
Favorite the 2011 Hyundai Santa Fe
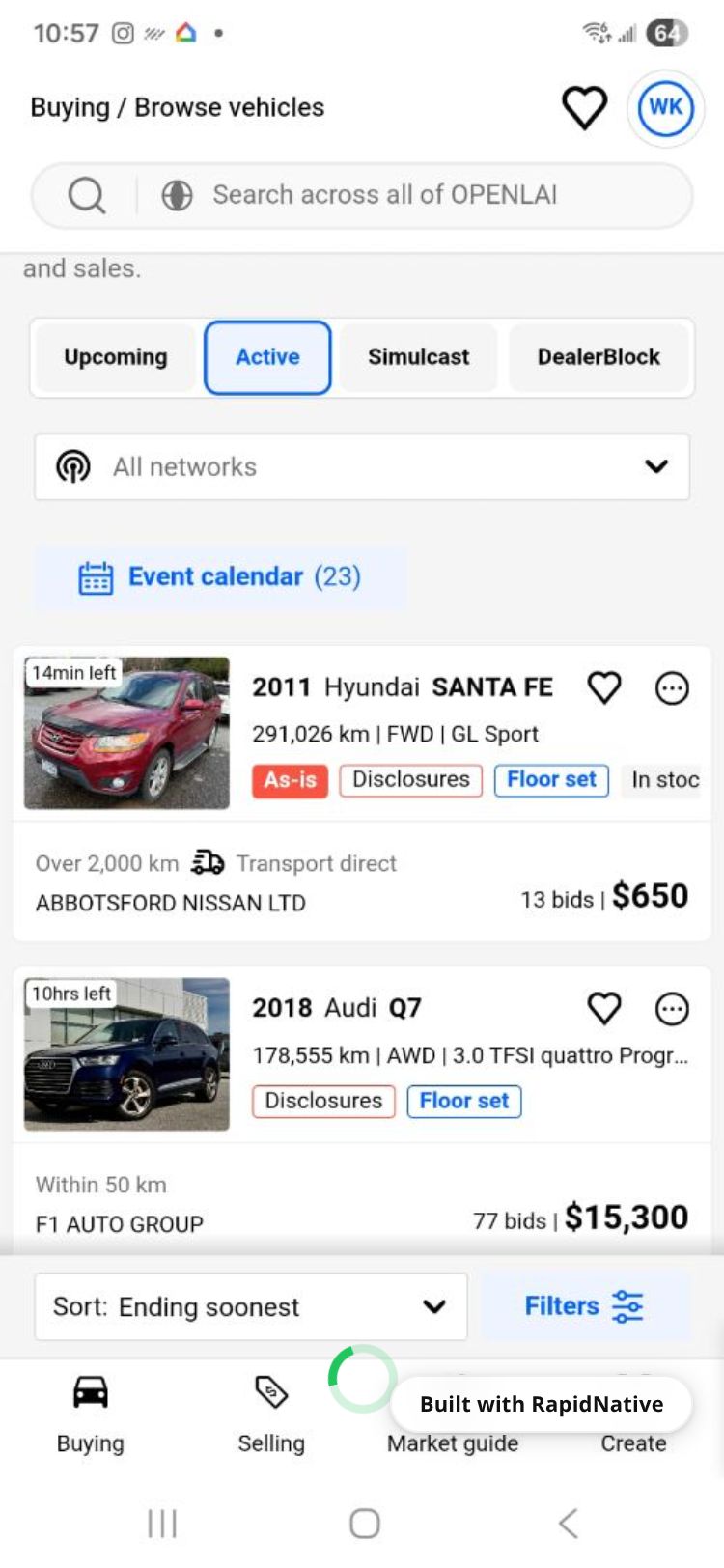point(604,687)
